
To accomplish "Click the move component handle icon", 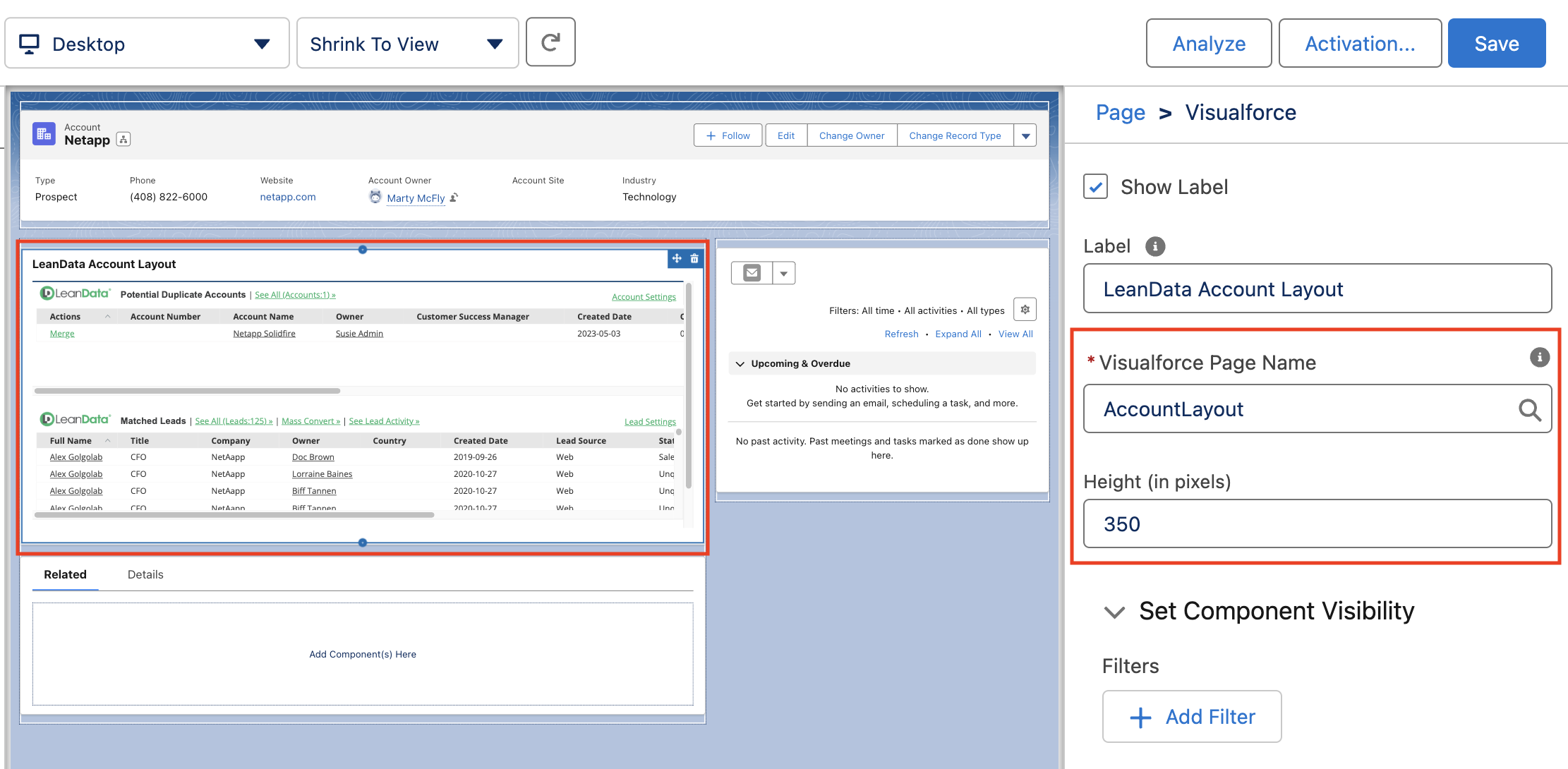I will coord(677,258).
